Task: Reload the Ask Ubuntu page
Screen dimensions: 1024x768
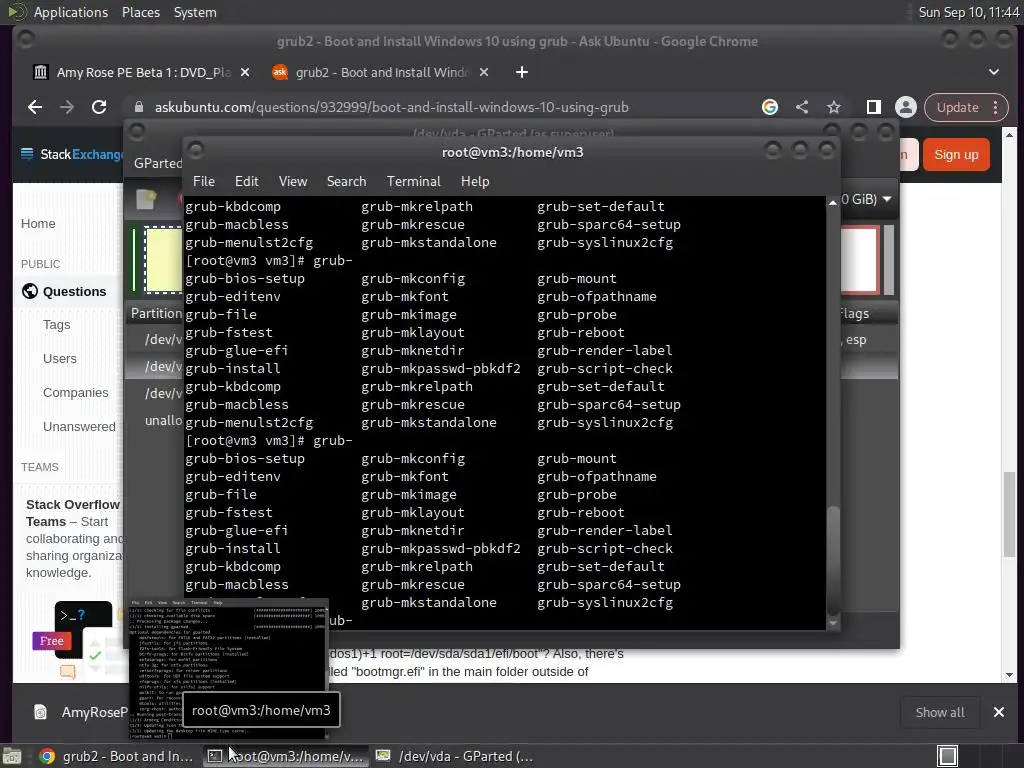Action: click(99, 107)
